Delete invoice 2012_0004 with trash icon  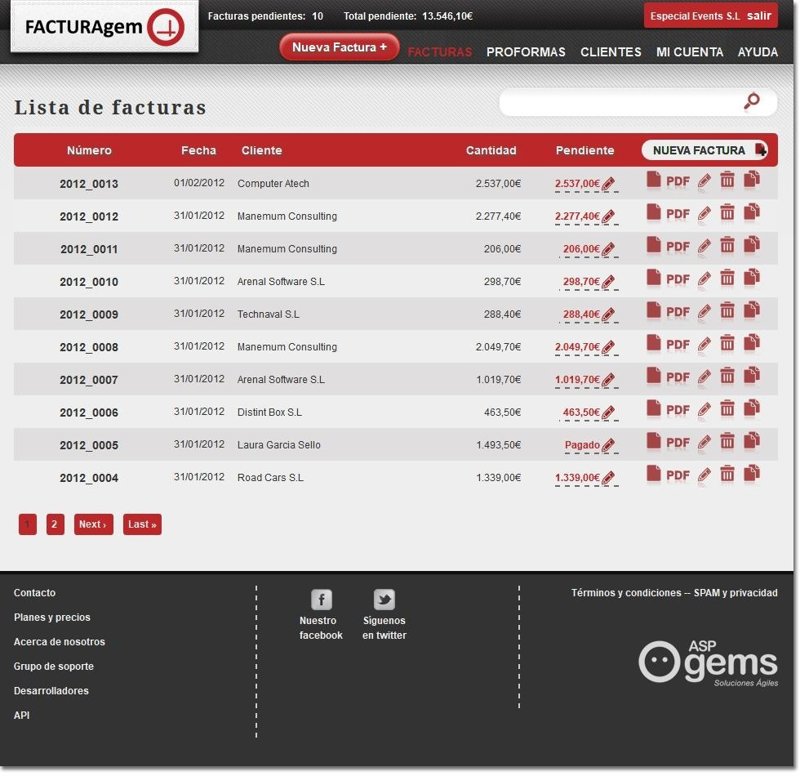[x=727, y=476]
